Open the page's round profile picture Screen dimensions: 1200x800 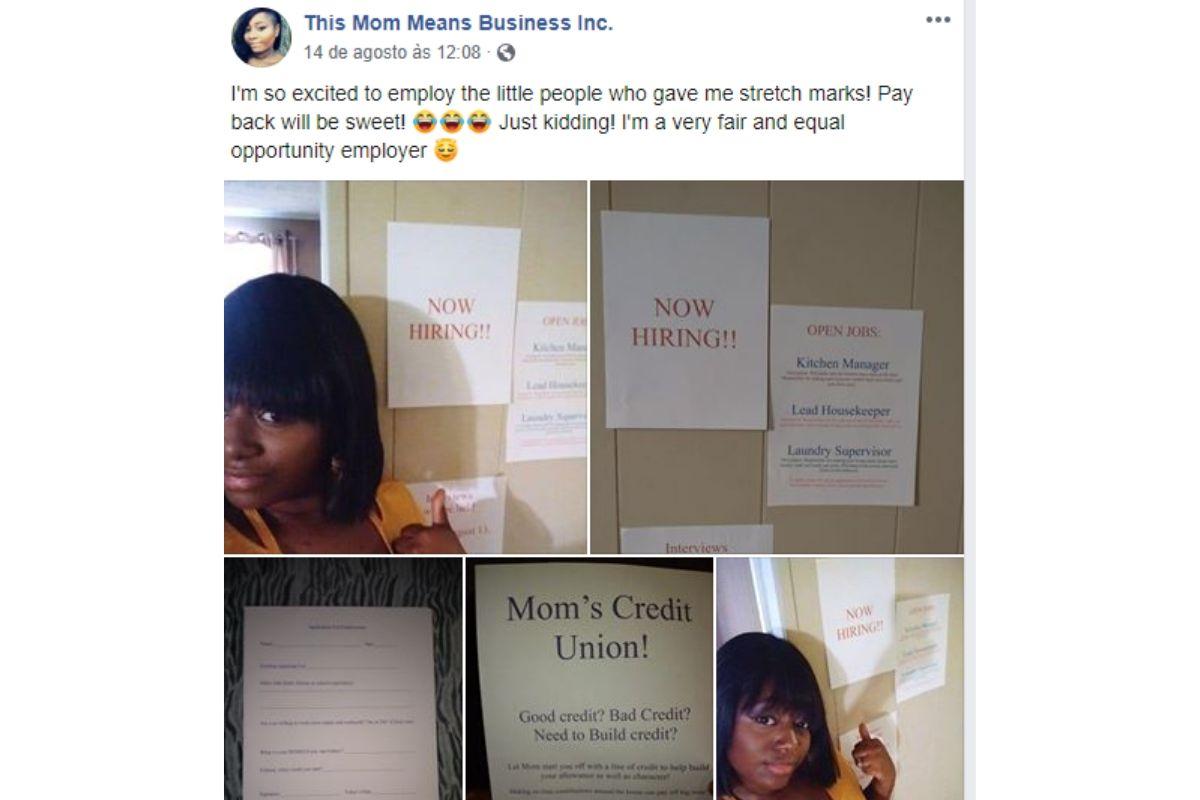[261, 37]
